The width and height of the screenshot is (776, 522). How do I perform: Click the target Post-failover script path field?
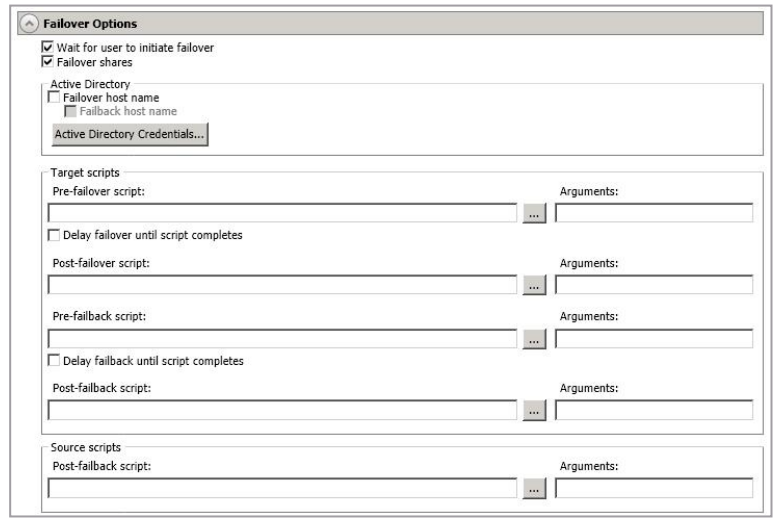tap(283, 286)
